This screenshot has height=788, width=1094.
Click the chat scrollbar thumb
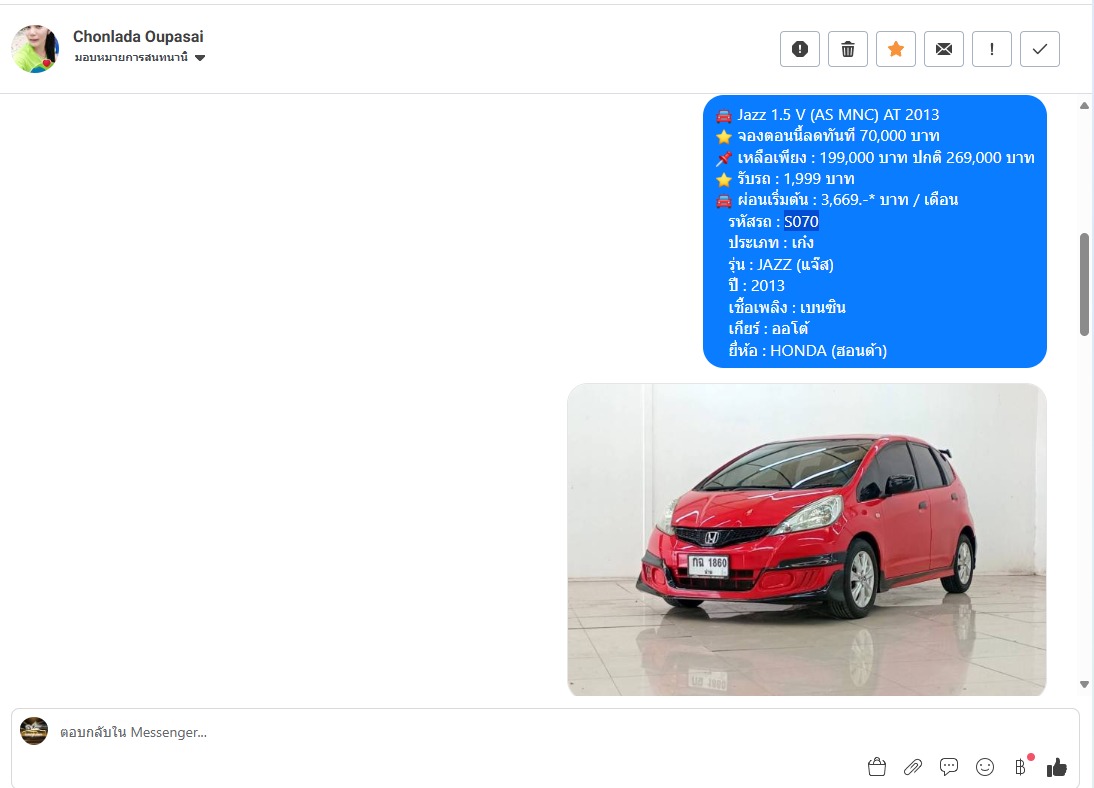[x=1084, y=284]
